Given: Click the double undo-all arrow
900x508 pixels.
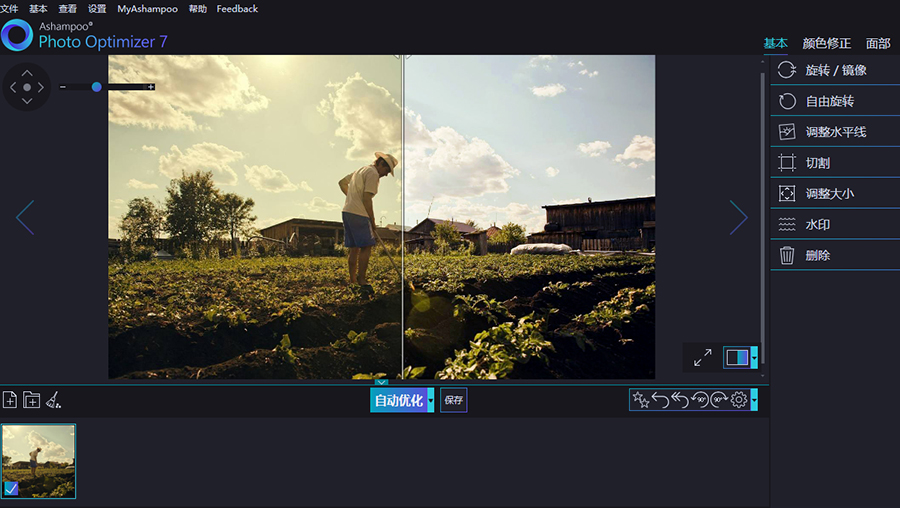Looking at the screenshot, I should pyautogui.click(x=680, y=400).
